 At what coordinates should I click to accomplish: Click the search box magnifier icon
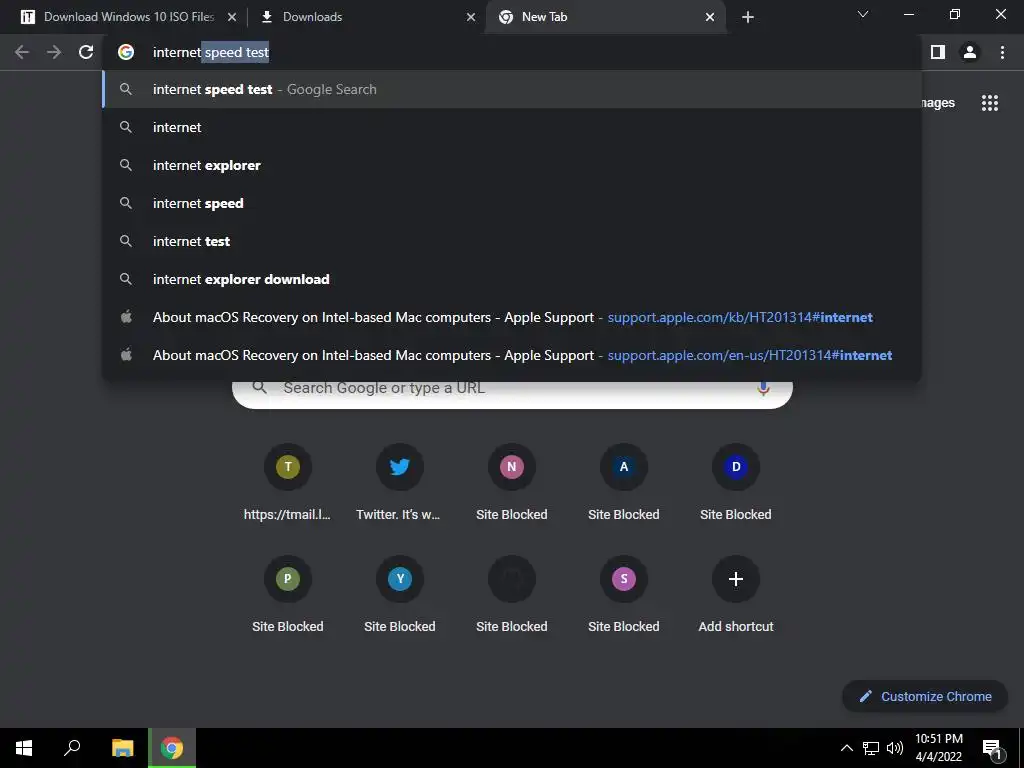[259, 388]
